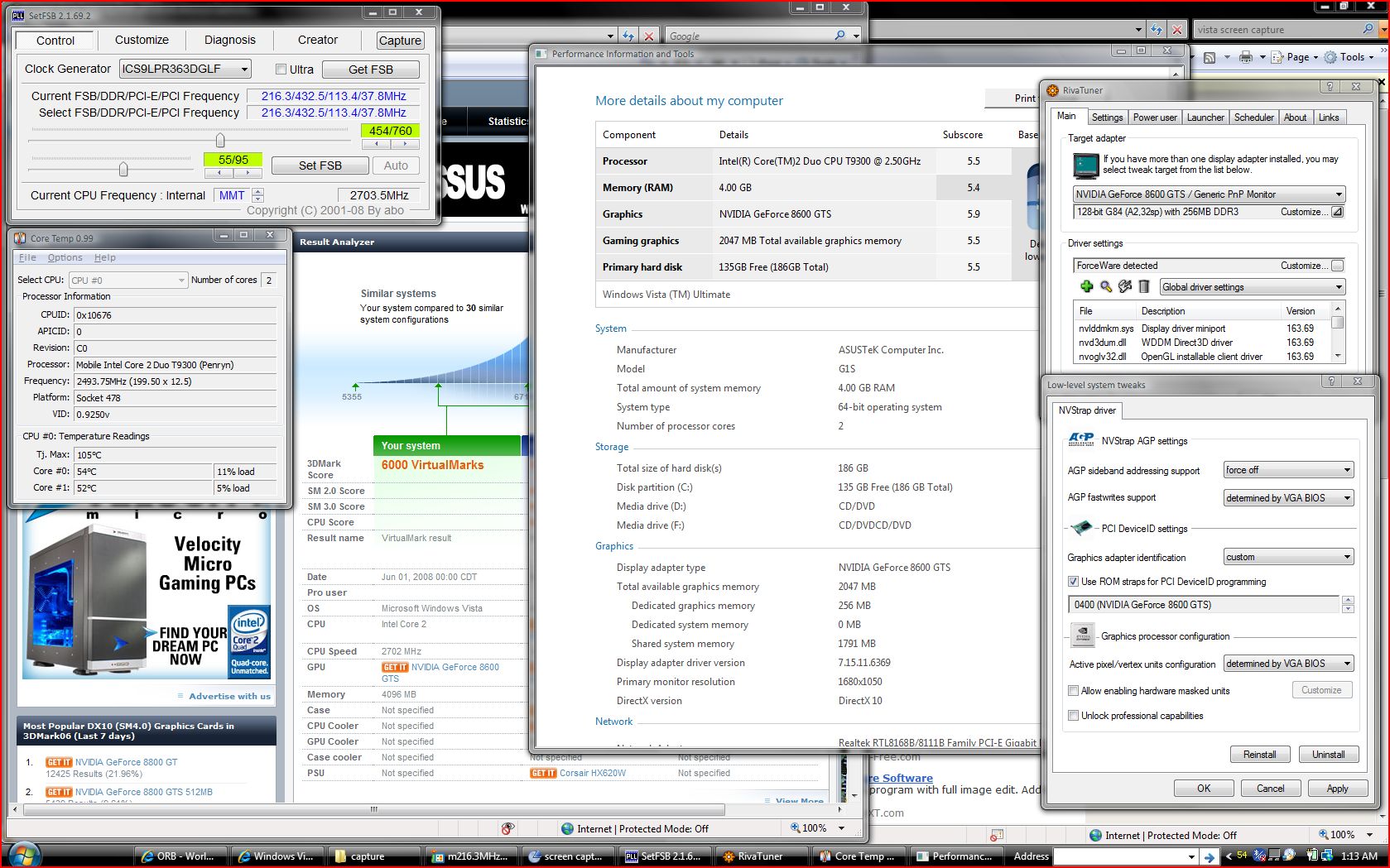Open the browser Tools menu

coord(1348,57)
